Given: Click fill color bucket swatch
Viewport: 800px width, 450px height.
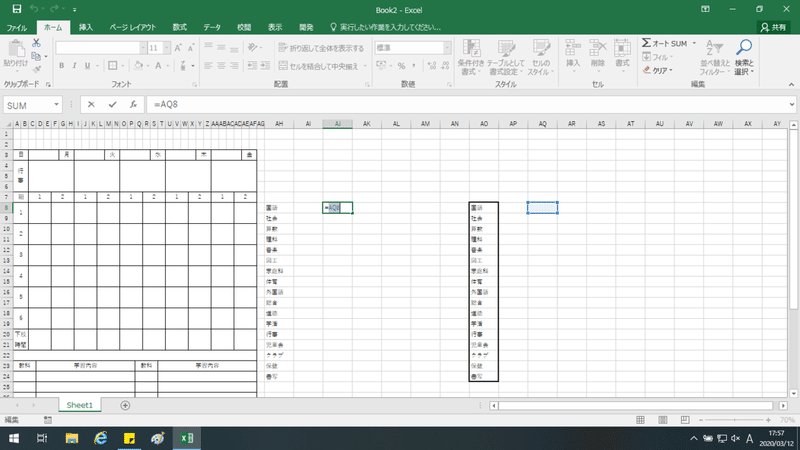Looking at the screenshot, I should [138, 66].
